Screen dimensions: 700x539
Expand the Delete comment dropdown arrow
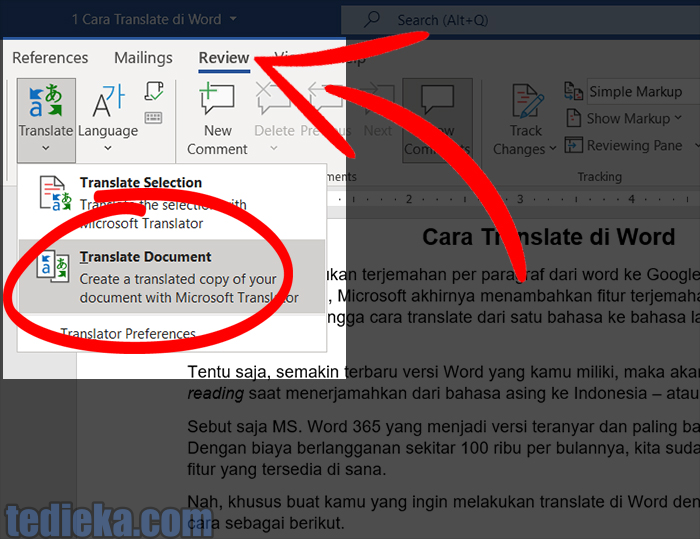tap(274, 148)
